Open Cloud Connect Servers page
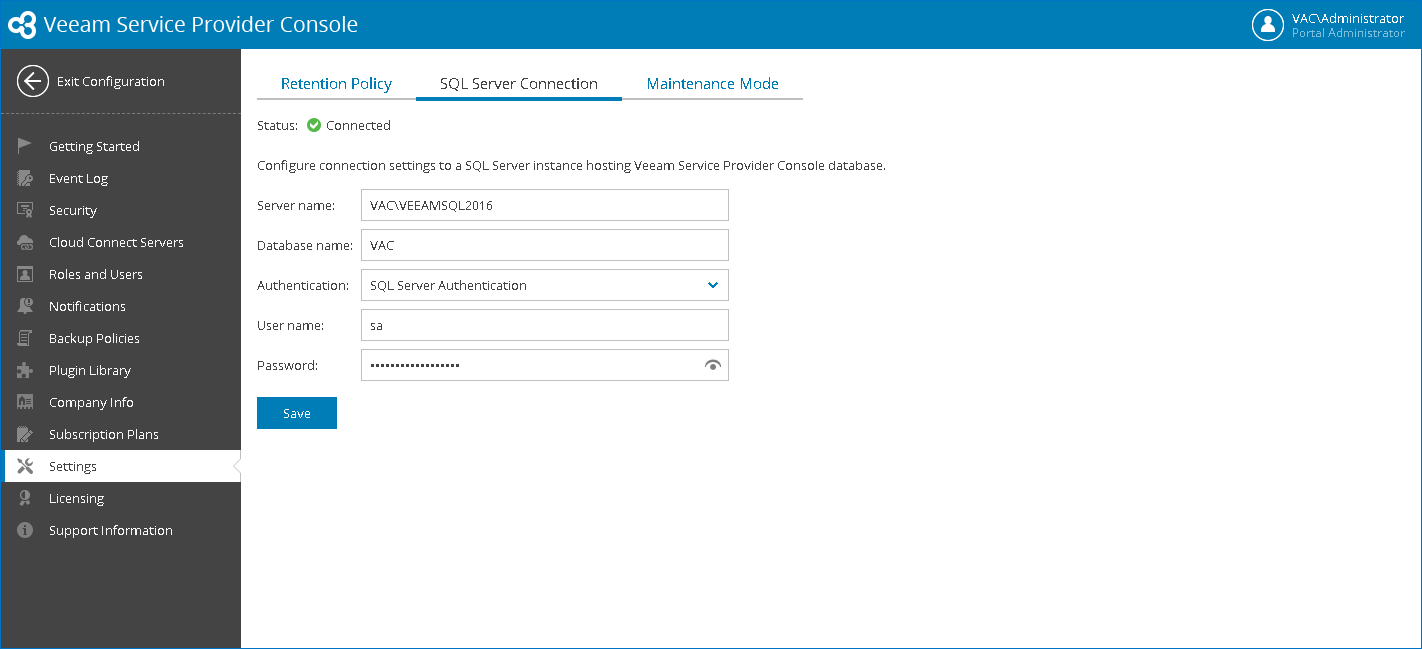Image resolution: width=1422 pixels, height=649 pixels. (120, 242)
